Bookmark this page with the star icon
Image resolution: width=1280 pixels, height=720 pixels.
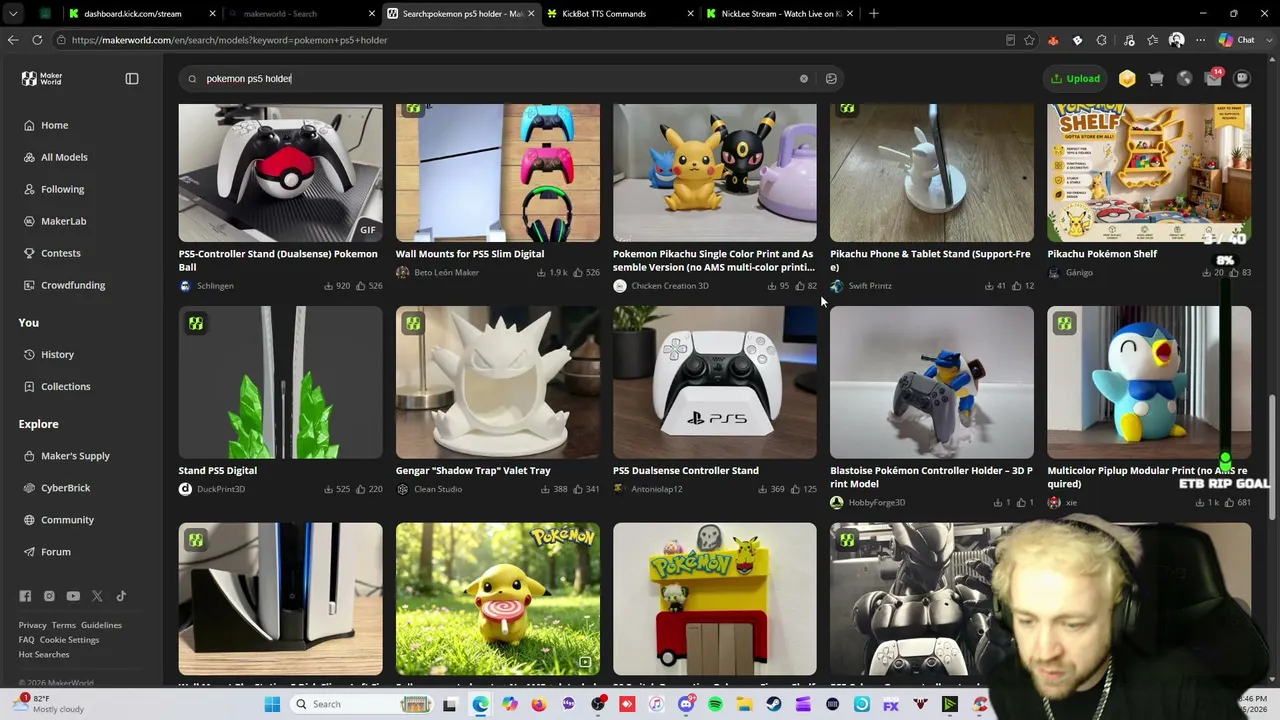click(1029, 40)
